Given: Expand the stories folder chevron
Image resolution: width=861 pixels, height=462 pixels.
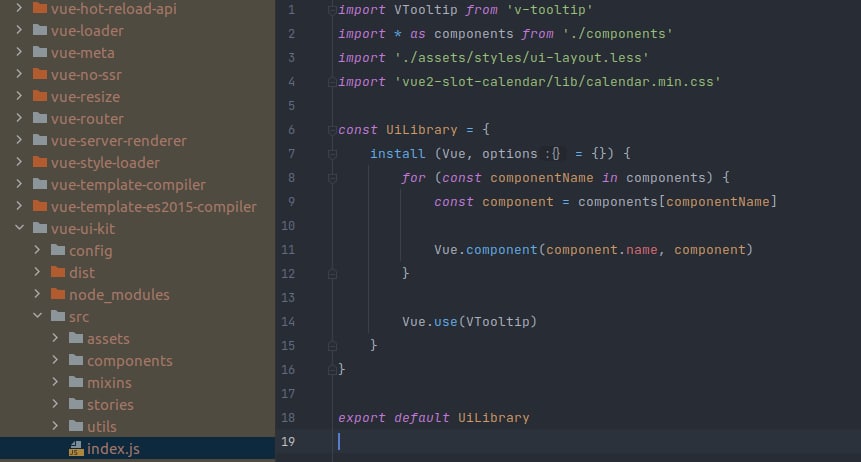Looking at the screenshot, I should pos(55,403).
